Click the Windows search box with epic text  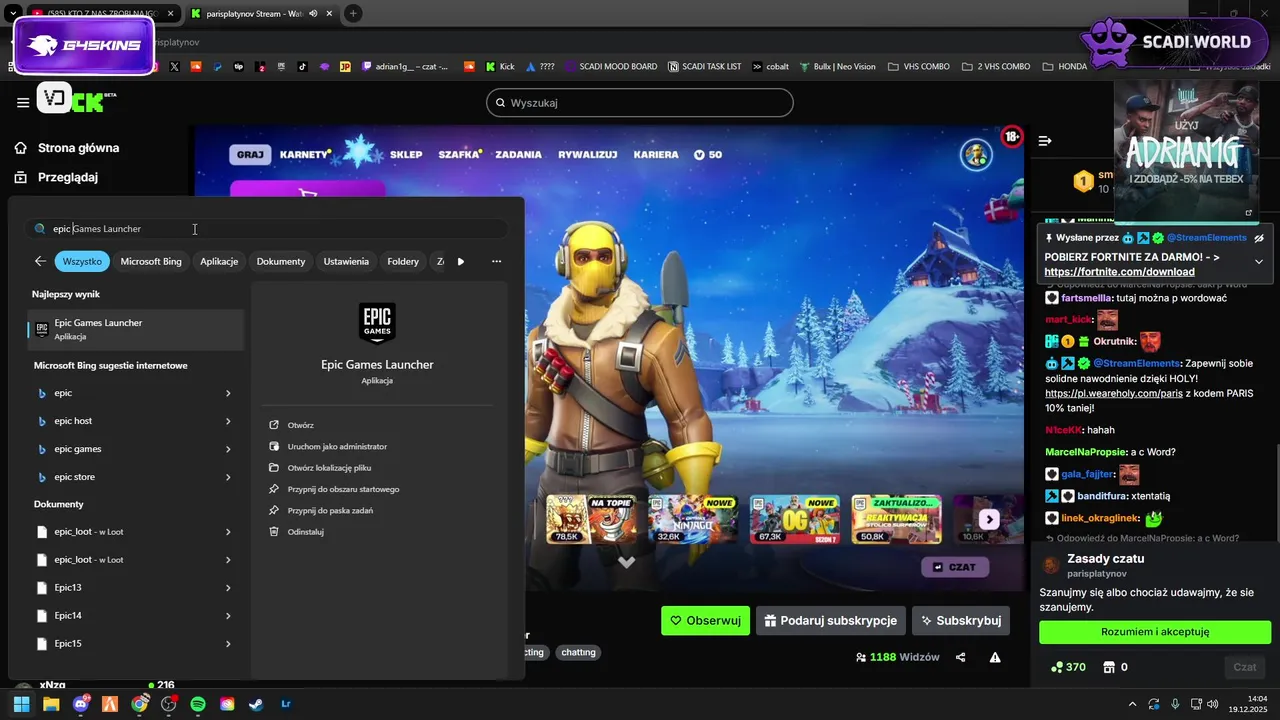pos(266,229)
